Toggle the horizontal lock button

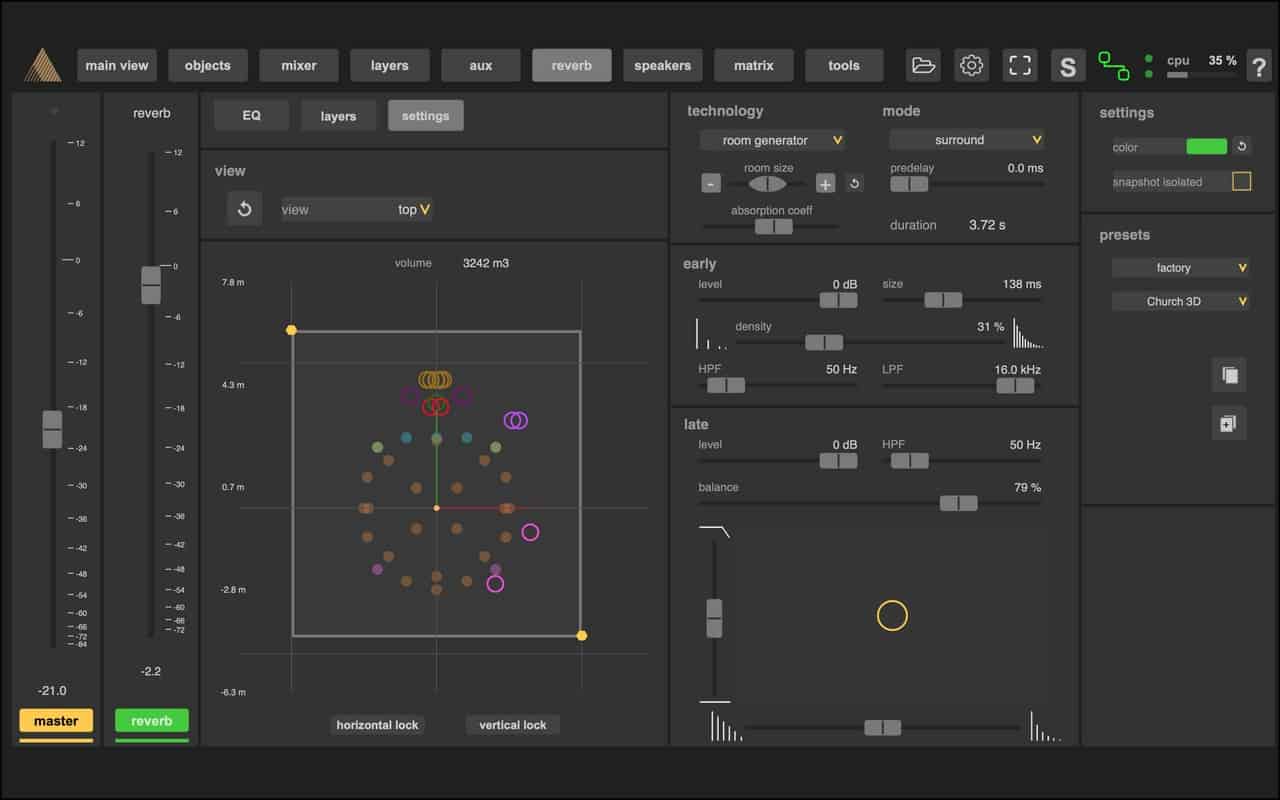click(377, 725)
